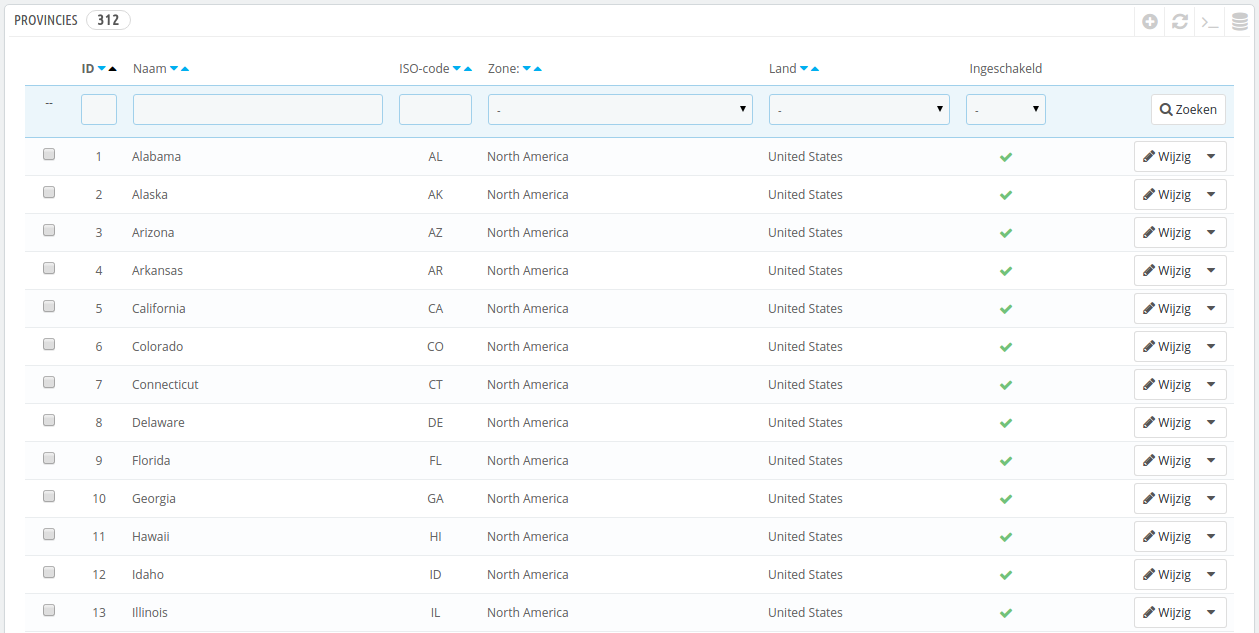Sort Land column descending

[804, 69]
